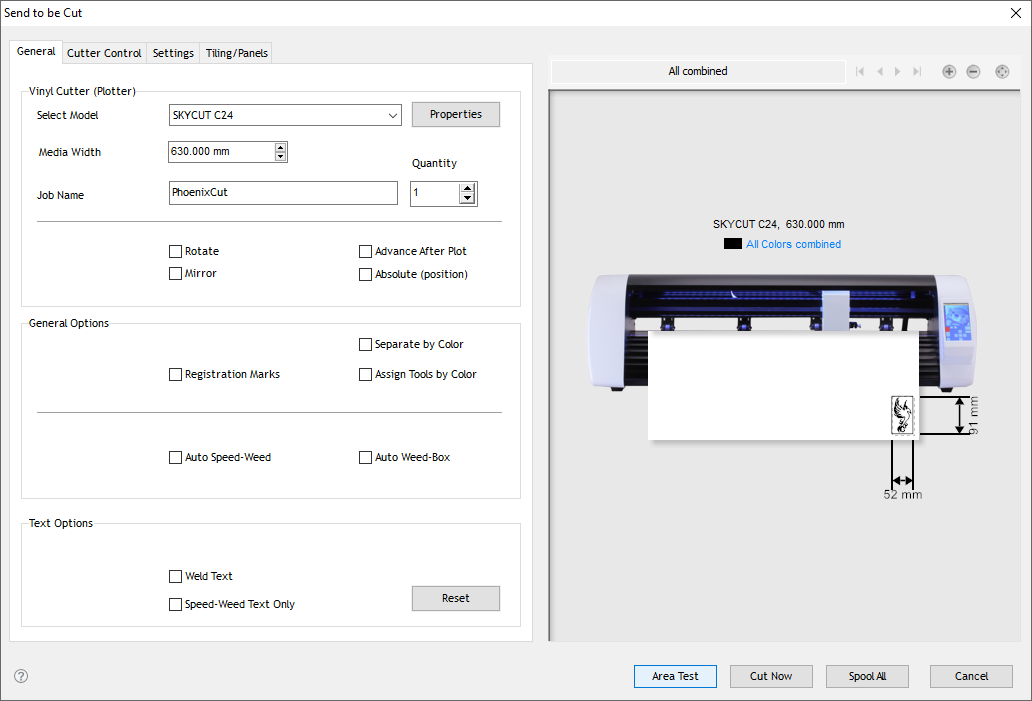Go to last preview page icon

coord(917,72)
